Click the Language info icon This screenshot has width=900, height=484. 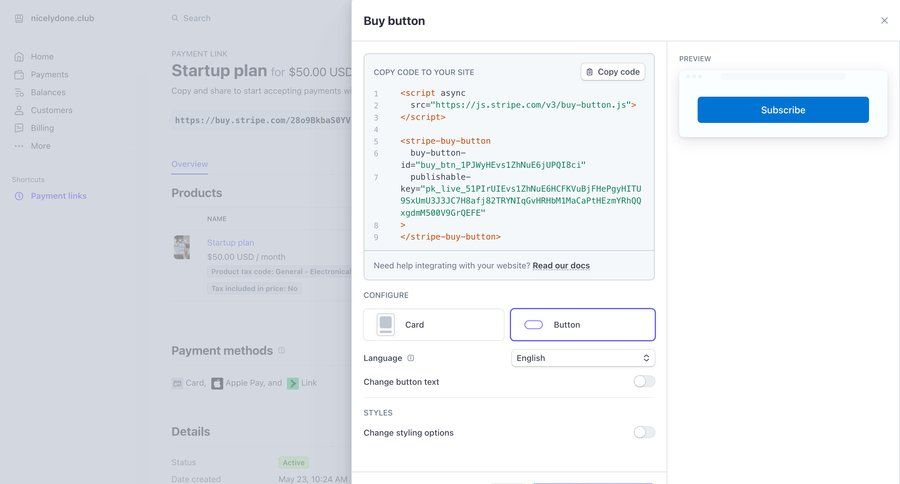(x=410, y=358)
